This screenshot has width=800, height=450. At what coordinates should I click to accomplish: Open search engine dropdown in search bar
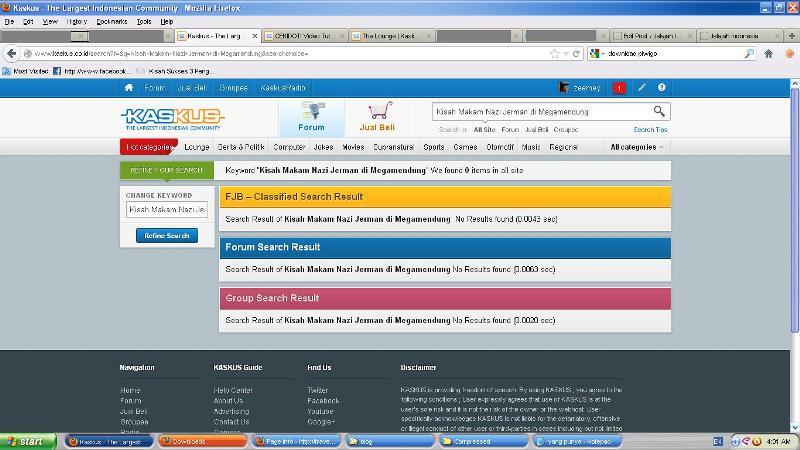[598, 54]
